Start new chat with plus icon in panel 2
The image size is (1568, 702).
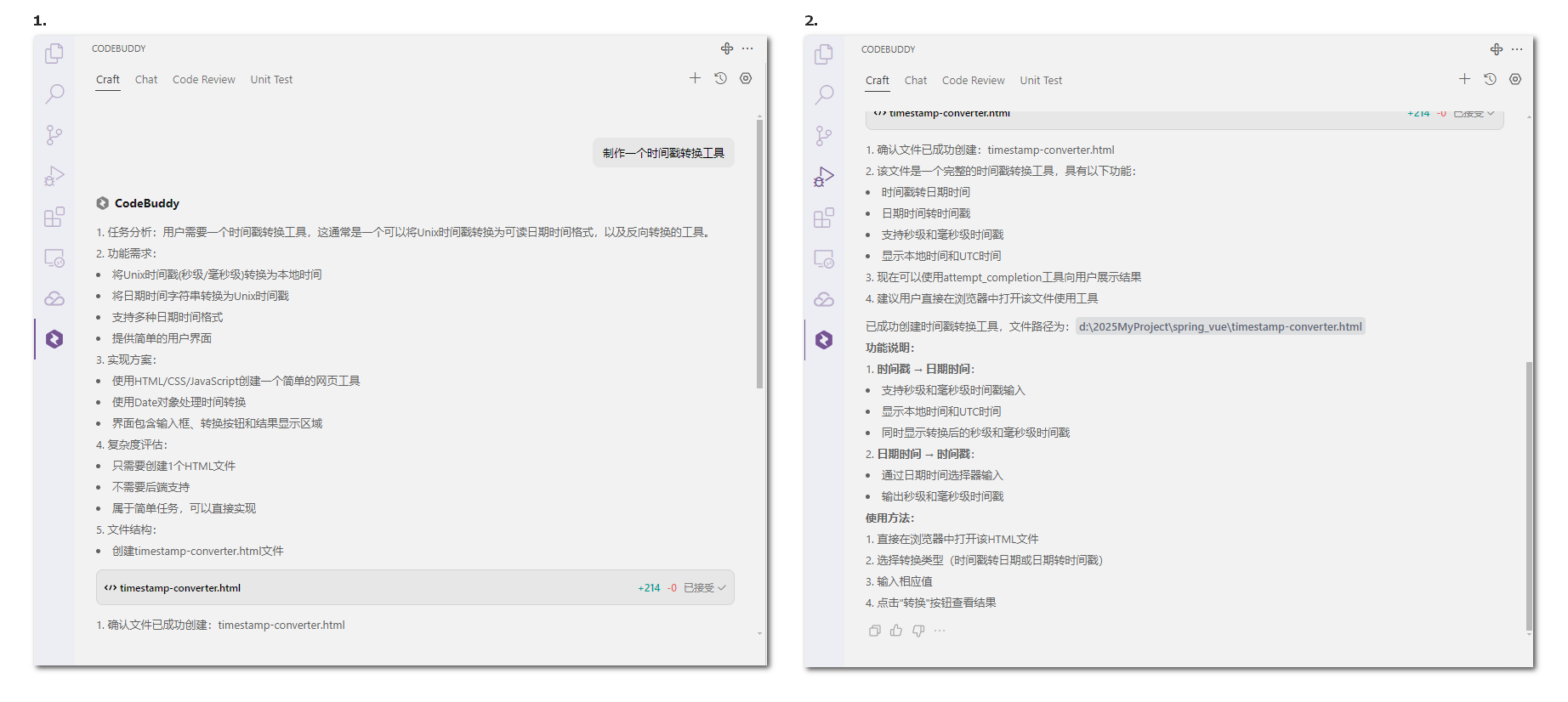pyautogui.click(x=1464, y=79)
